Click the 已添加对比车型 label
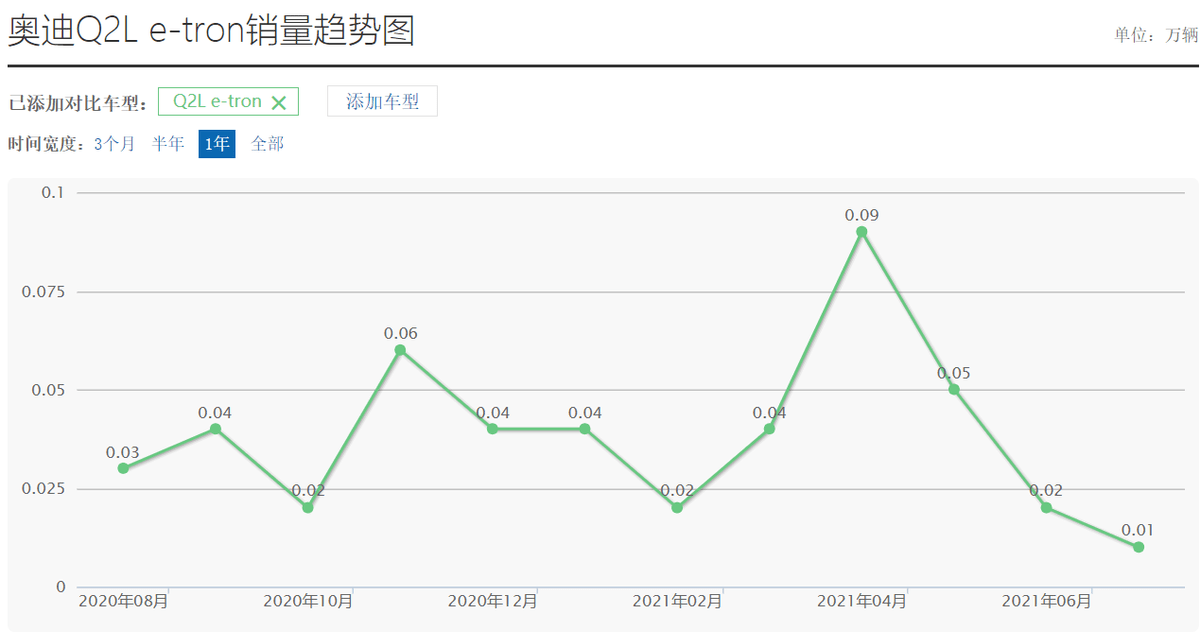The height and width of the screenshot is (635, 1200). tap(78, 102)
